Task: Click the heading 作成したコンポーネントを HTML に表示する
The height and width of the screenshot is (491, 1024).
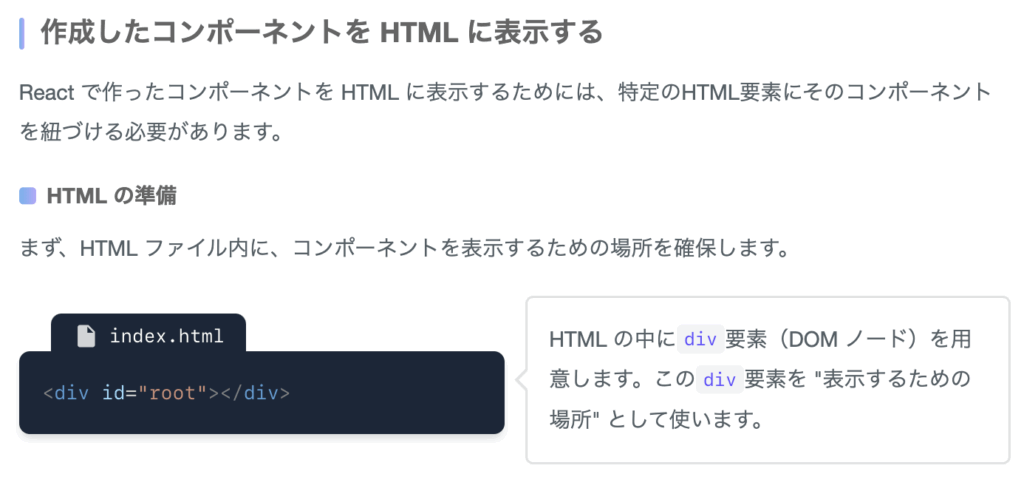Action: 321,33
